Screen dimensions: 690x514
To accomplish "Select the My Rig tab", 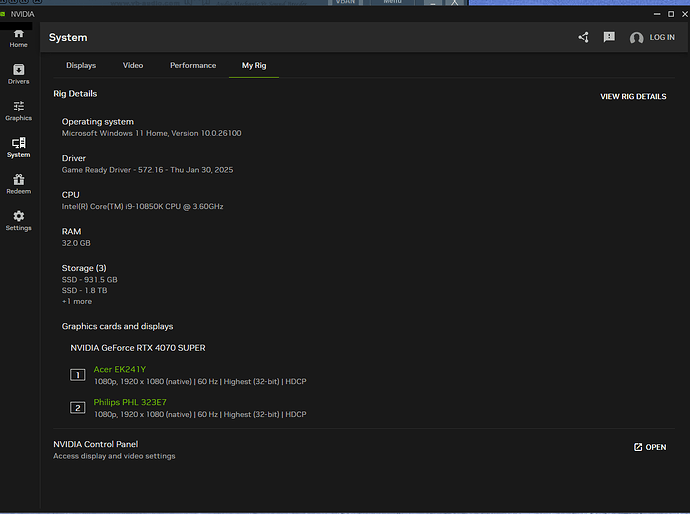I will tap(254, 66).
